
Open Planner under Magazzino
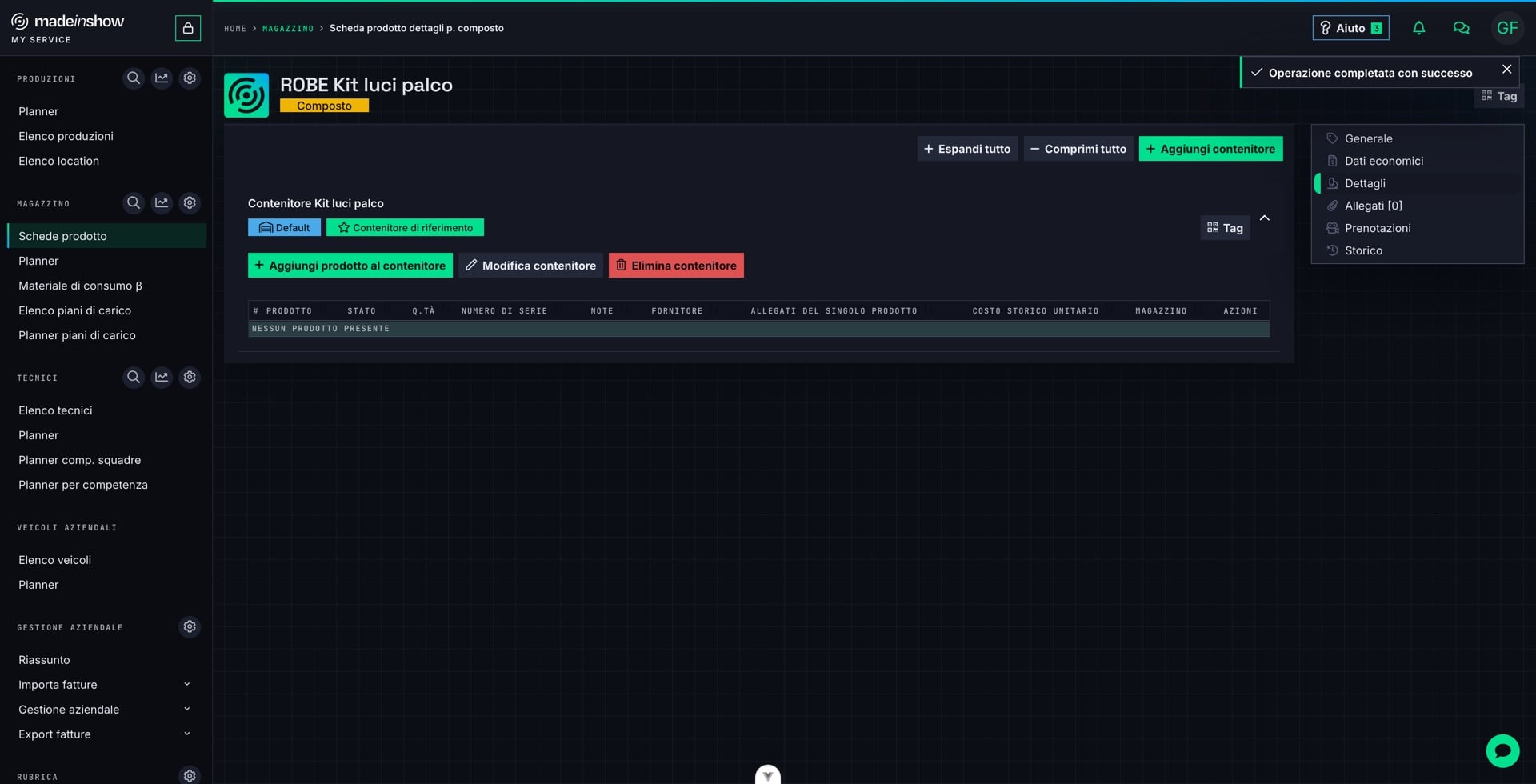click(x=38, y=261)
